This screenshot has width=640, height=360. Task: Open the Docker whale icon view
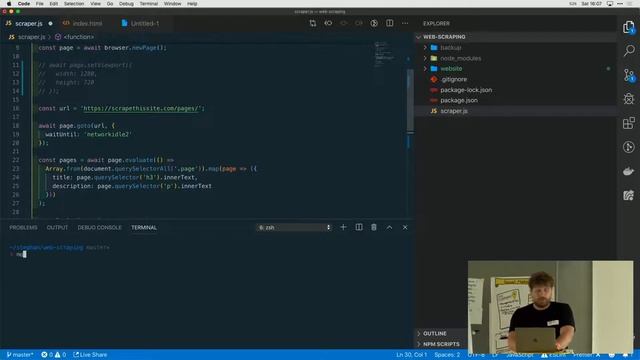tap(629, 171)
